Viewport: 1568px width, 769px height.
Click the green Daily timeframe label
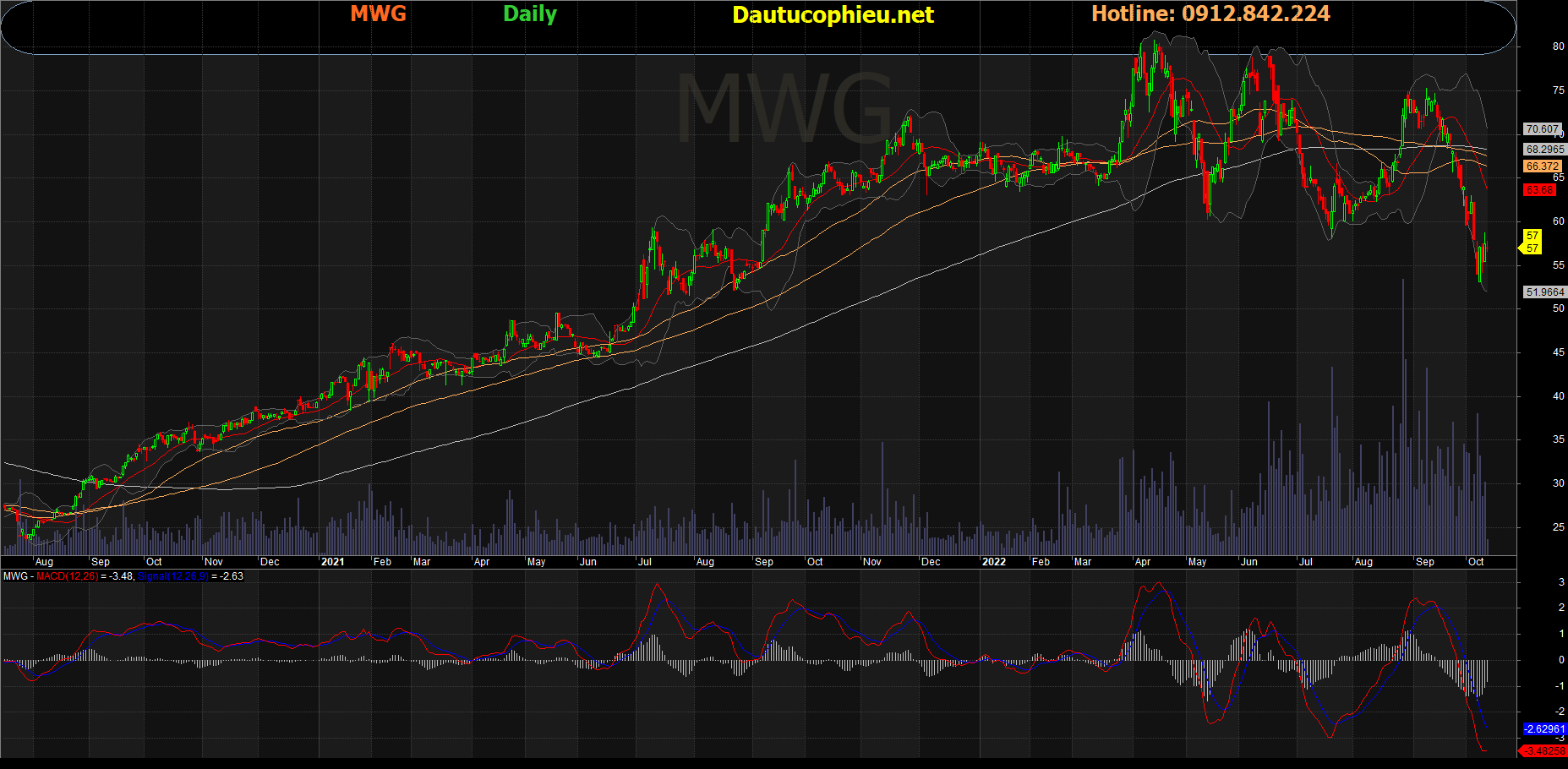[x=529, y=14]
